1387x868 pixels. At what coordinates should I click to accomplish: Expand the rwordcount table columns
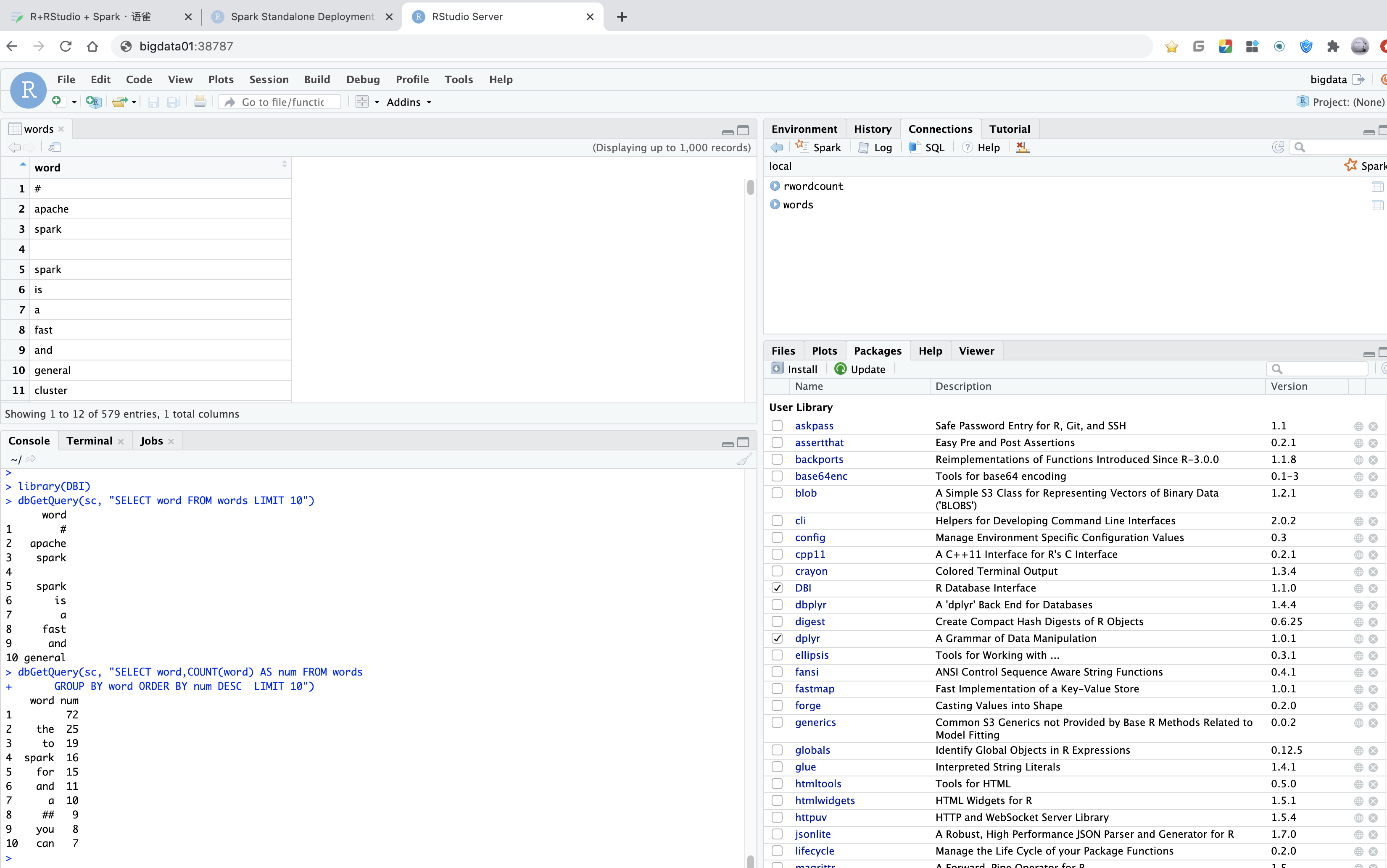click(775, 186)
